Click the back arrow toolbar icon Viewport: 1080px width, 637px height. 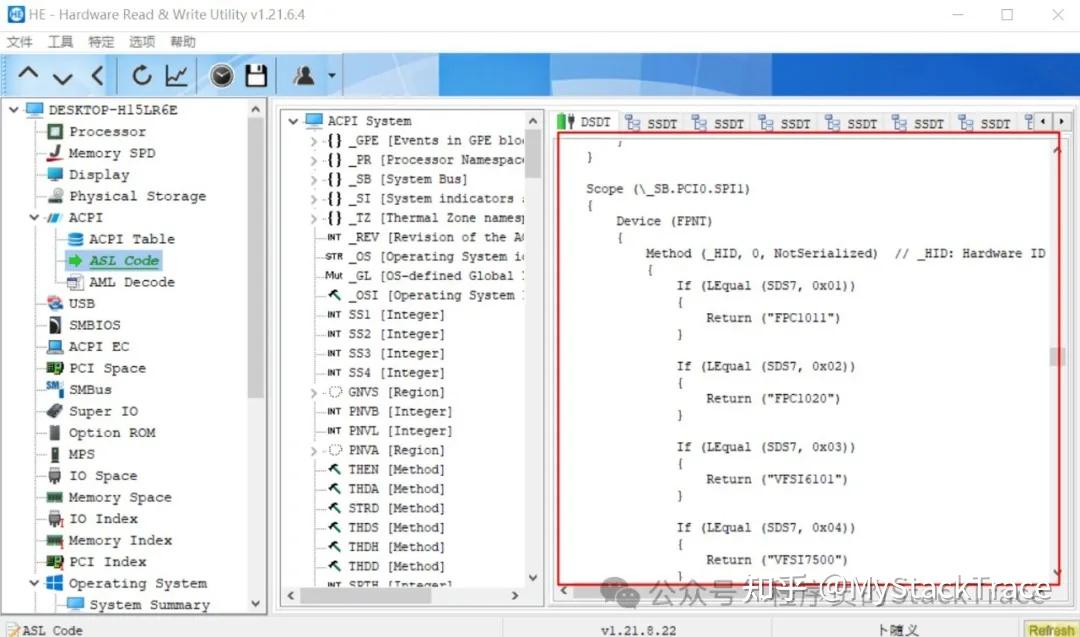click(x=97, y=75)
